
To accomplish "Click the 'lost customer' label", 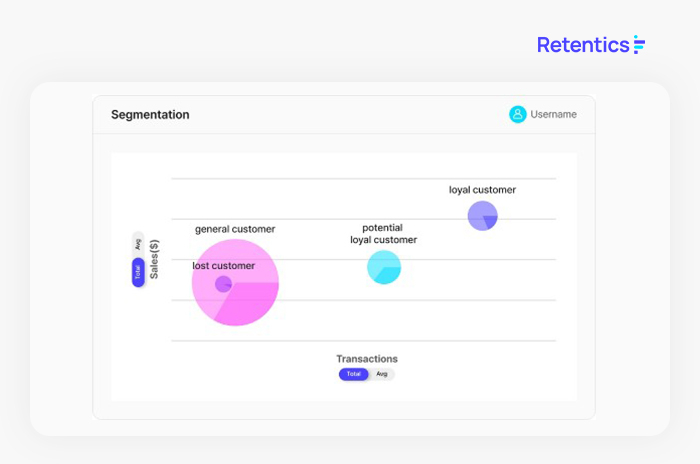I will pos(223,266).
